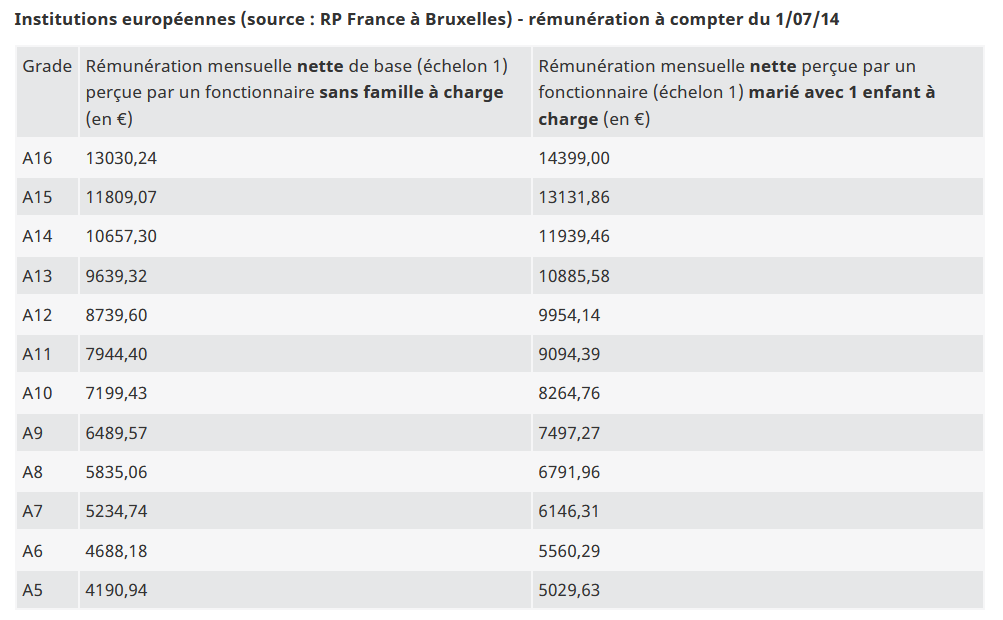
Task: Click the value 9954,14 in row A12
Action: click(x=569, y=315)
